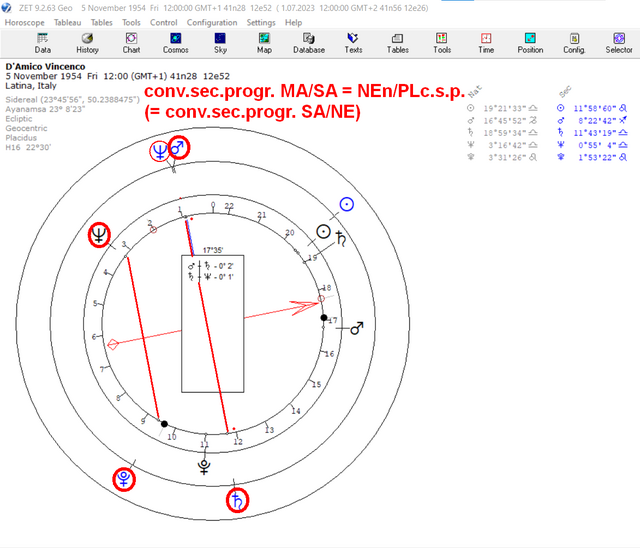Select the circled blue Pluto glyph on chart
This screenshot has height=548, width=640.
pos(124,479)
